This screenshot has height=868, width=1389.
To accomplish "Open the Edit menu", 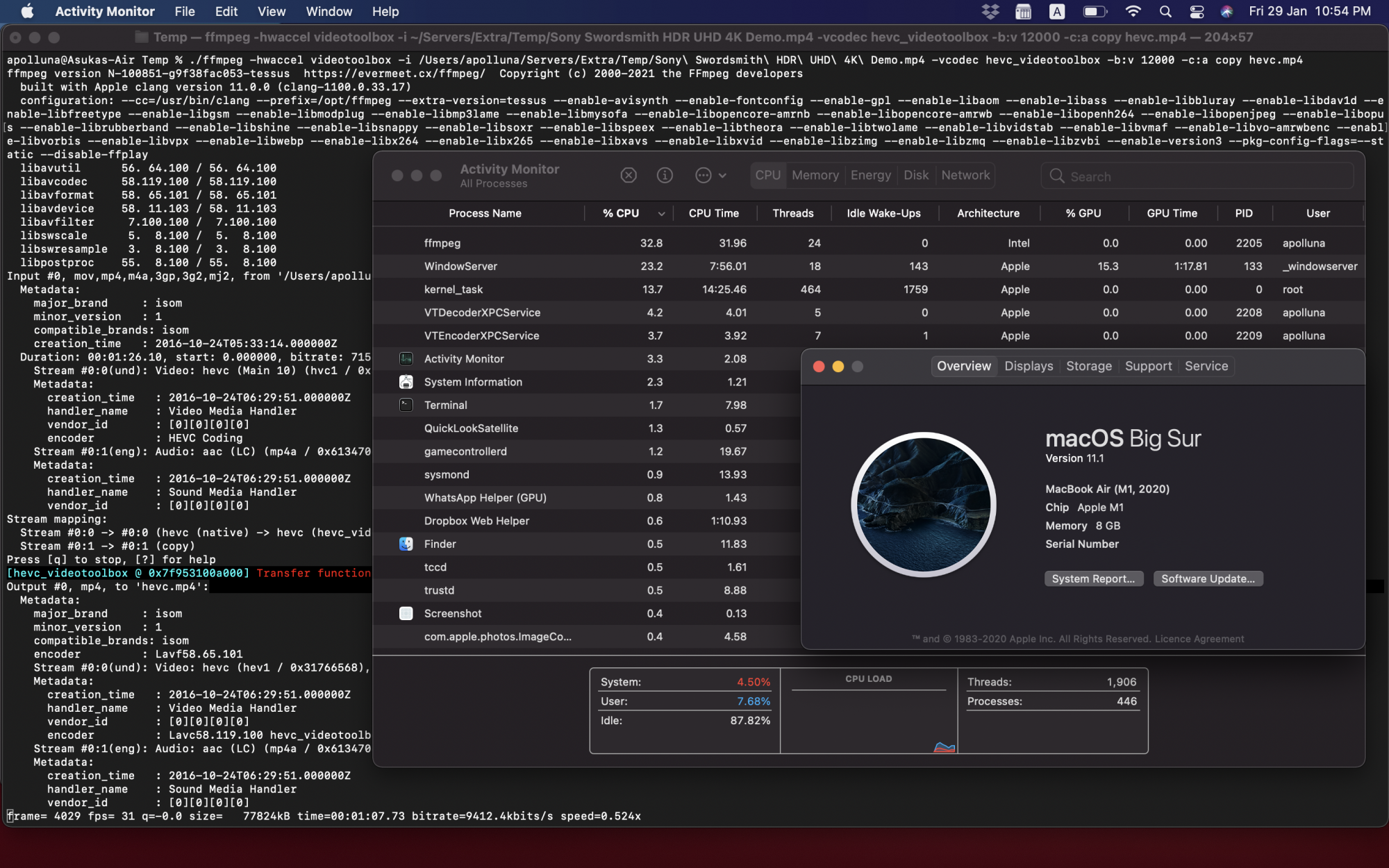I will (x=226, y=11).
